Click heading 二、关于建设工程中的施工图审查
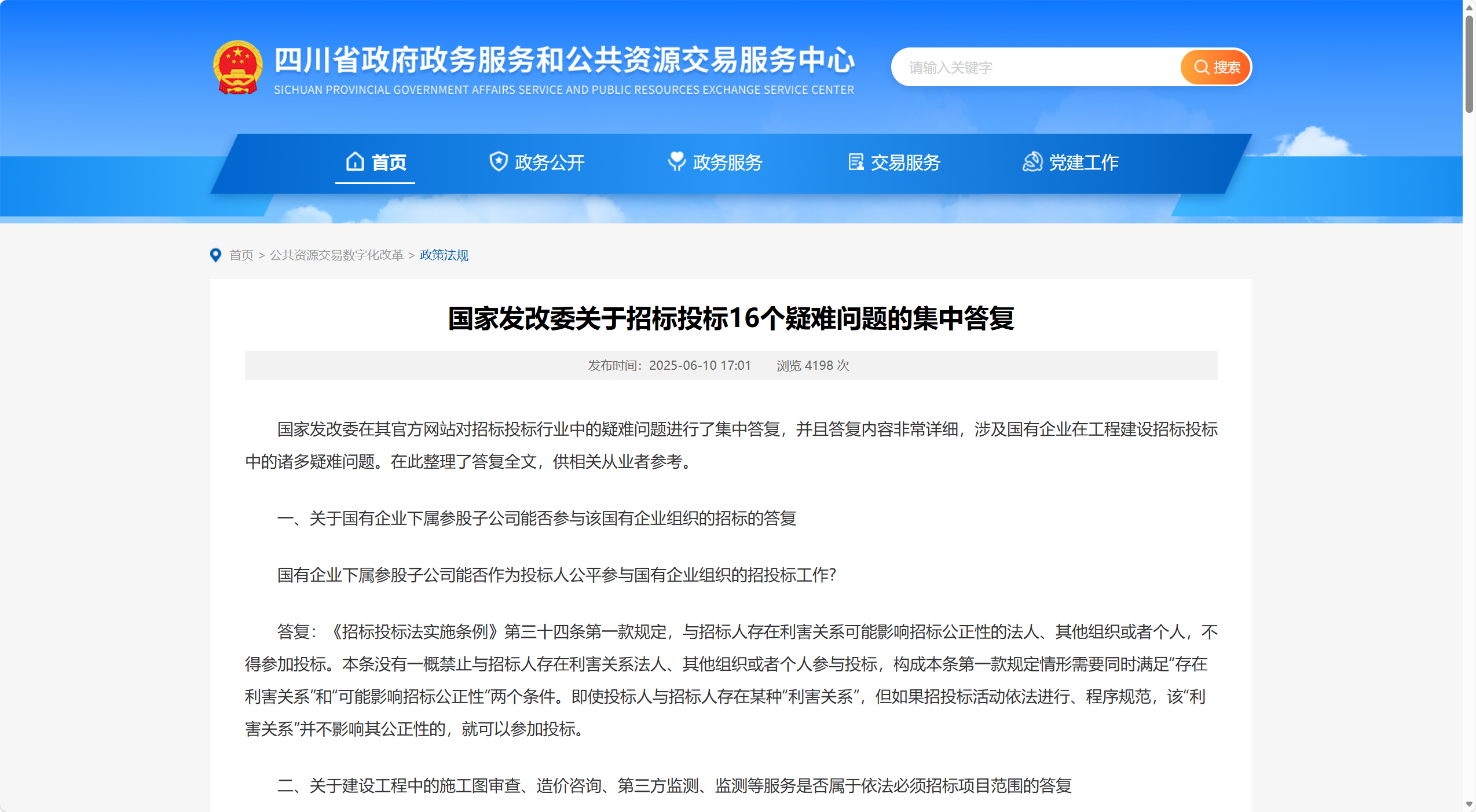 tap(675, 786)
